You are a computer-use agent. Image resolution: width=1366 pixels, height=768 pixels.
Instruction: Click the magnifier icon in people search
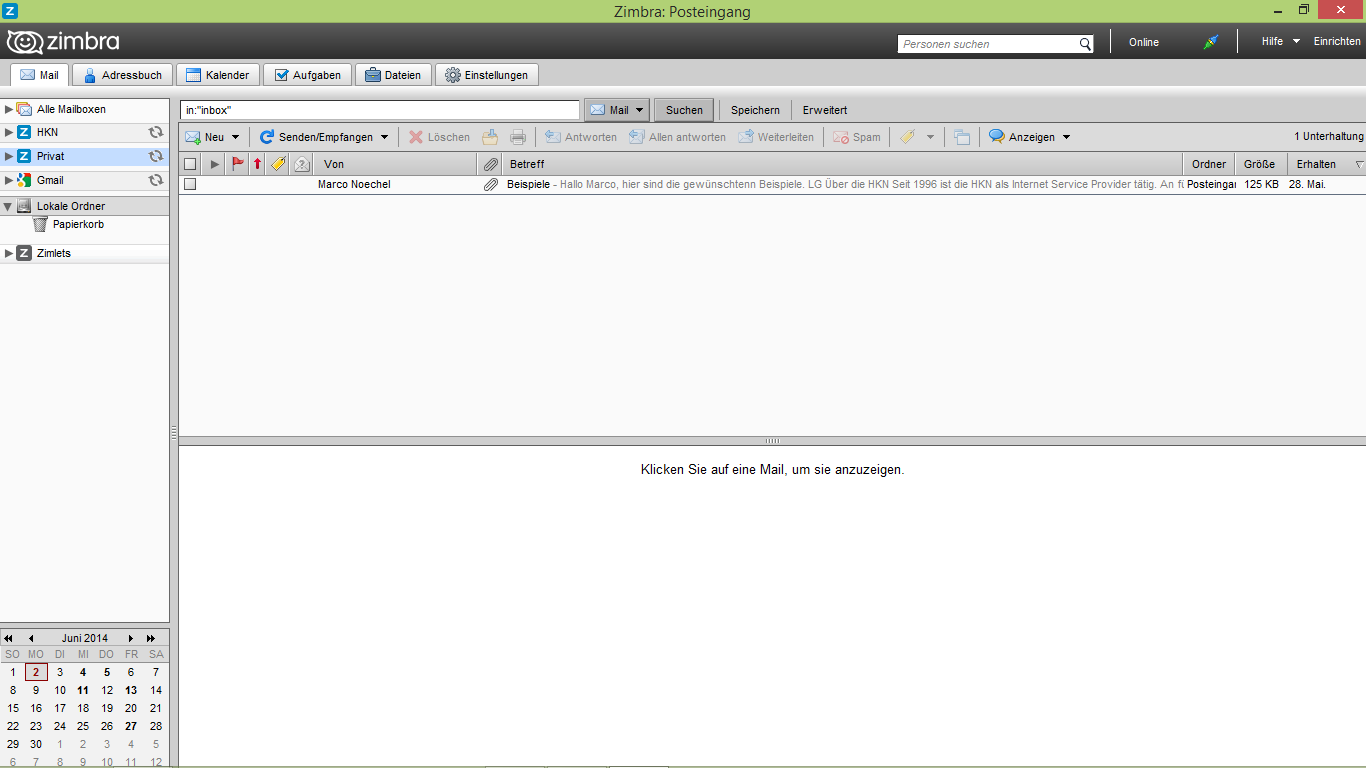(1085, 44)
